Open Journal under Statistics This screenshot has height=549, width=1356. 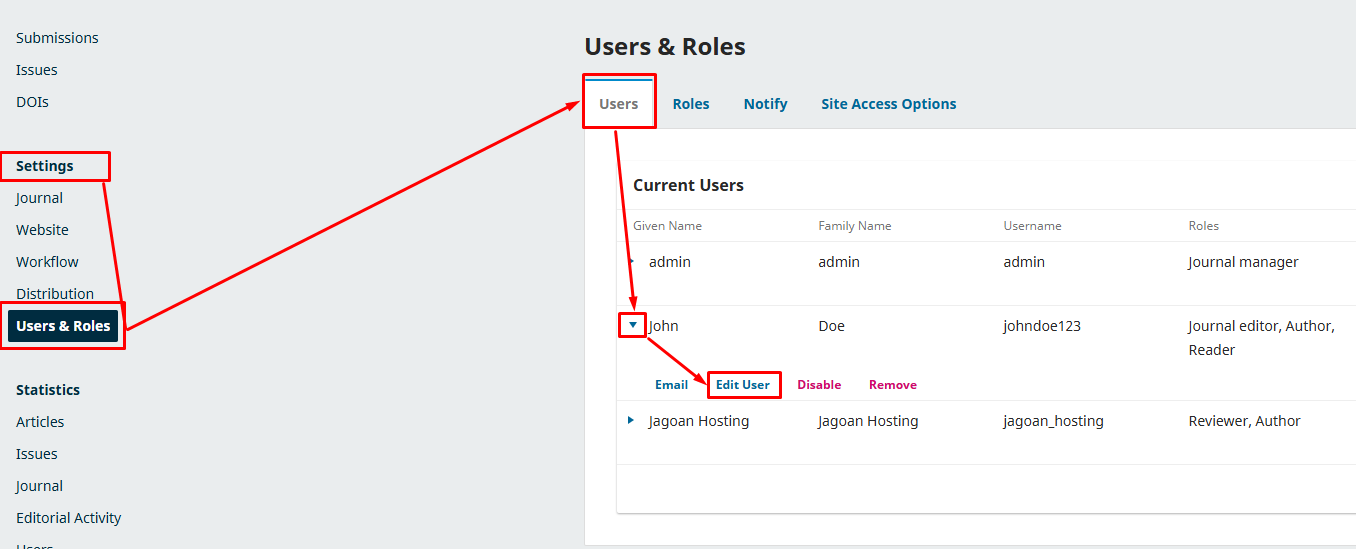click(x=39, y=486)
